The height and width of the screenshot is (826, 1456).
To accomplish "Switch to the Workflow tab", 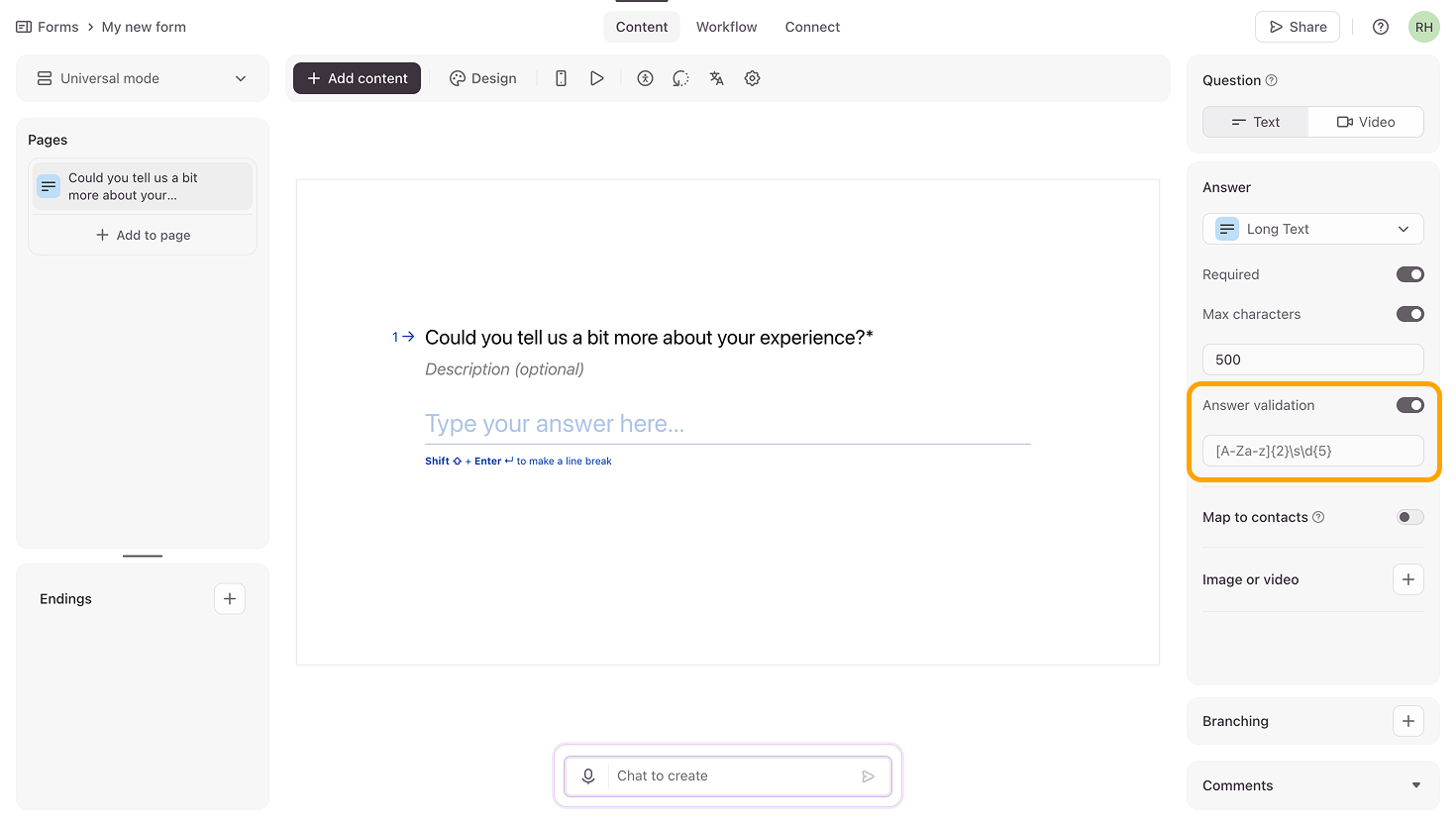I will [726, 27].
